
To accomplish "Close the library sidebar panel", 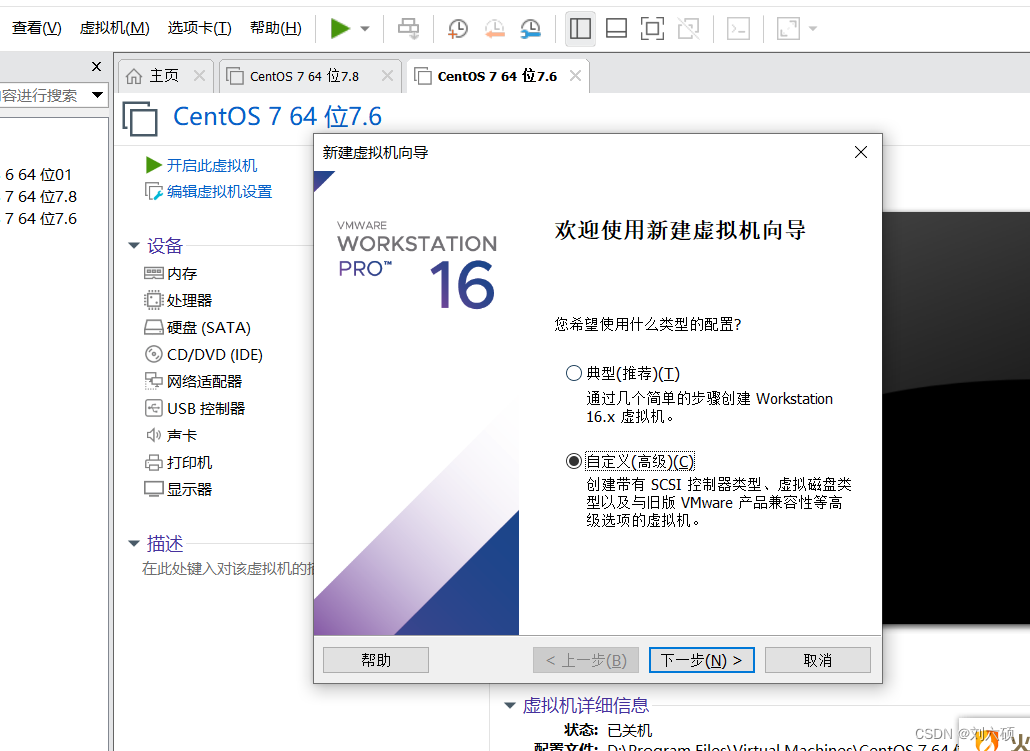I will [x=97, y=66].
